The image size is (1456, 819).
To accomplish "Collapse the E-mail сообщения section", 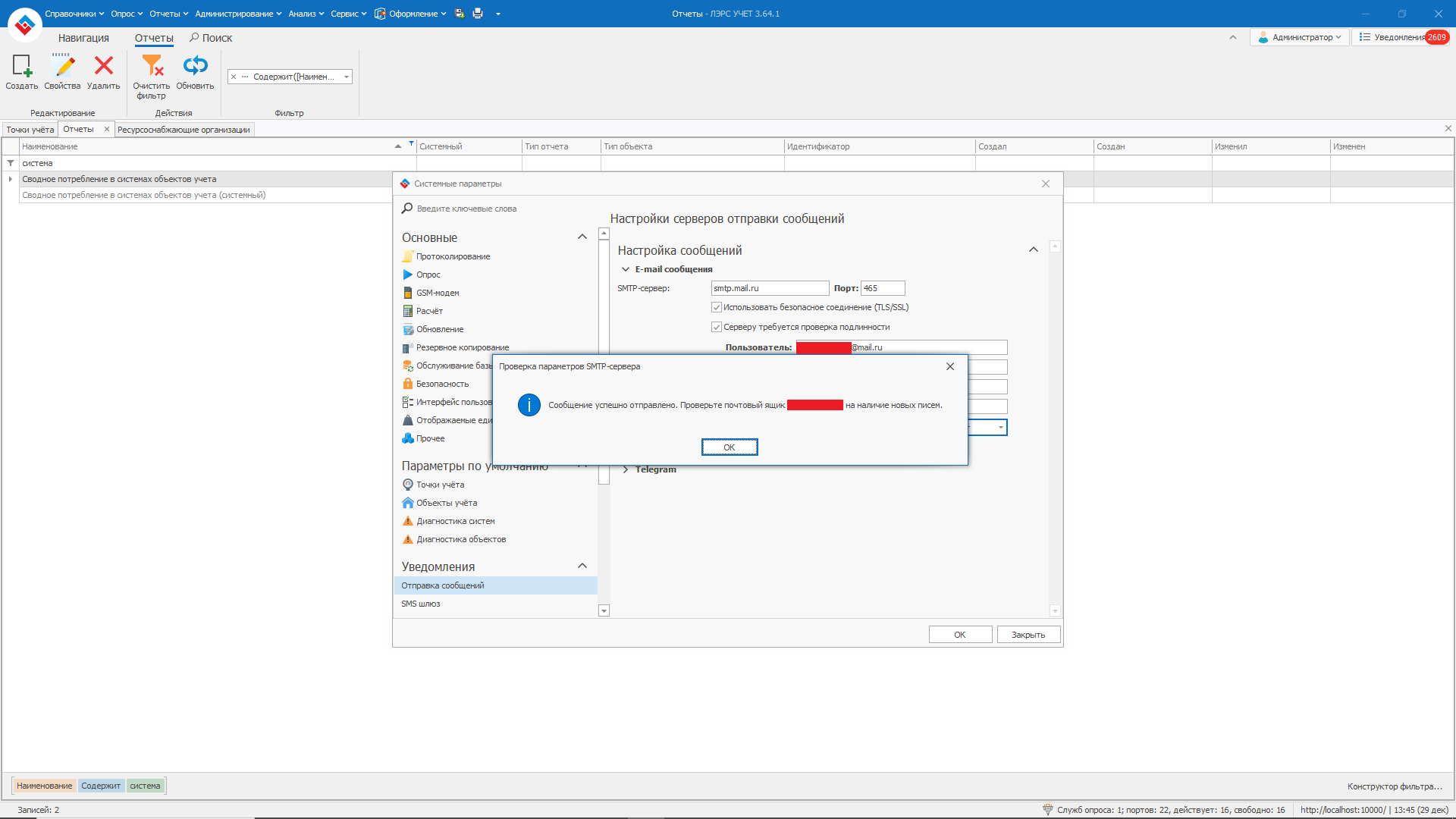I will (626, 269).
